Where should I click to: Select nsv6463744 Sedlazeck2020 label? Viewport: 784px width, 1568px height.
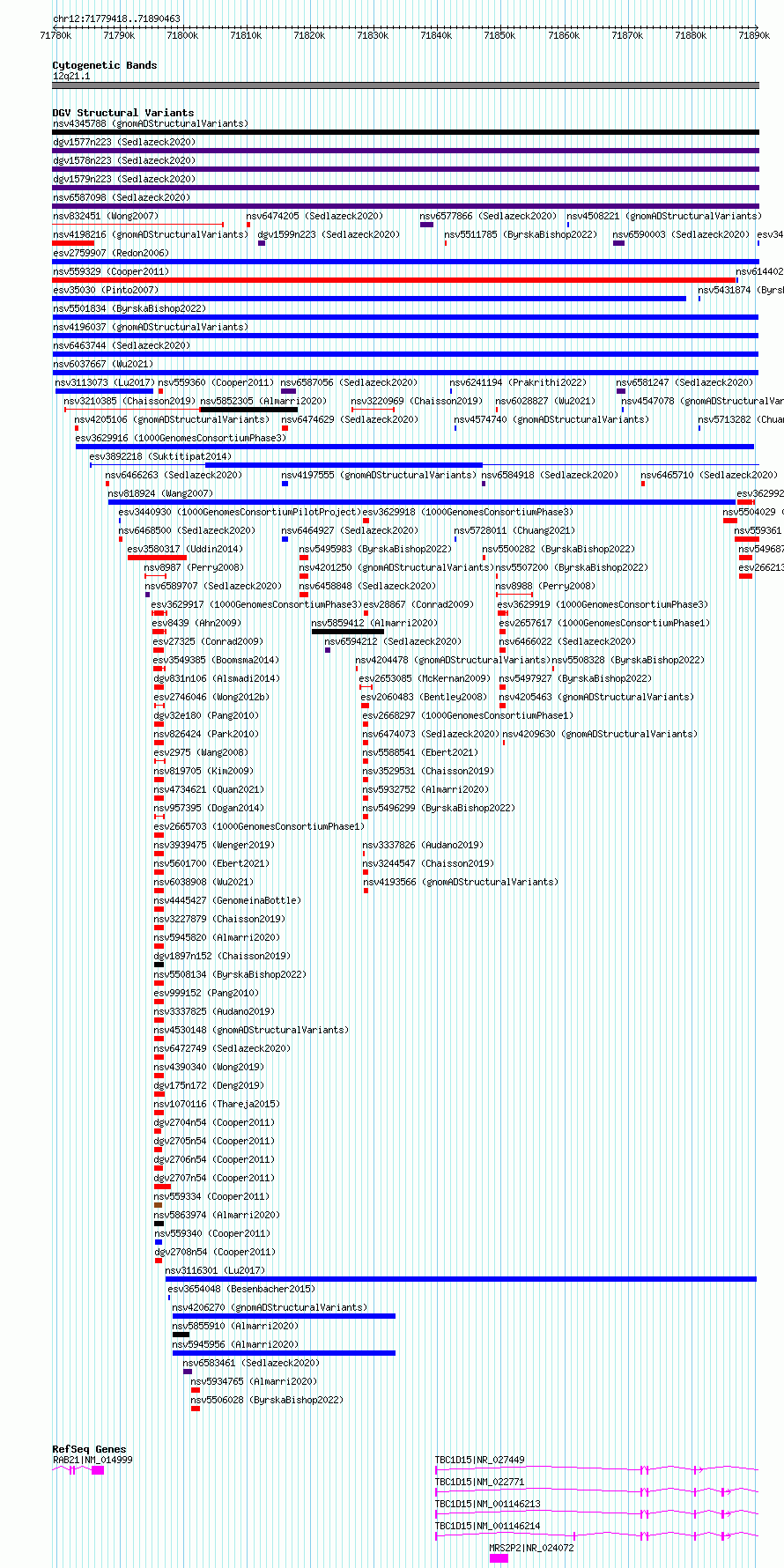[x=122, y=345]
